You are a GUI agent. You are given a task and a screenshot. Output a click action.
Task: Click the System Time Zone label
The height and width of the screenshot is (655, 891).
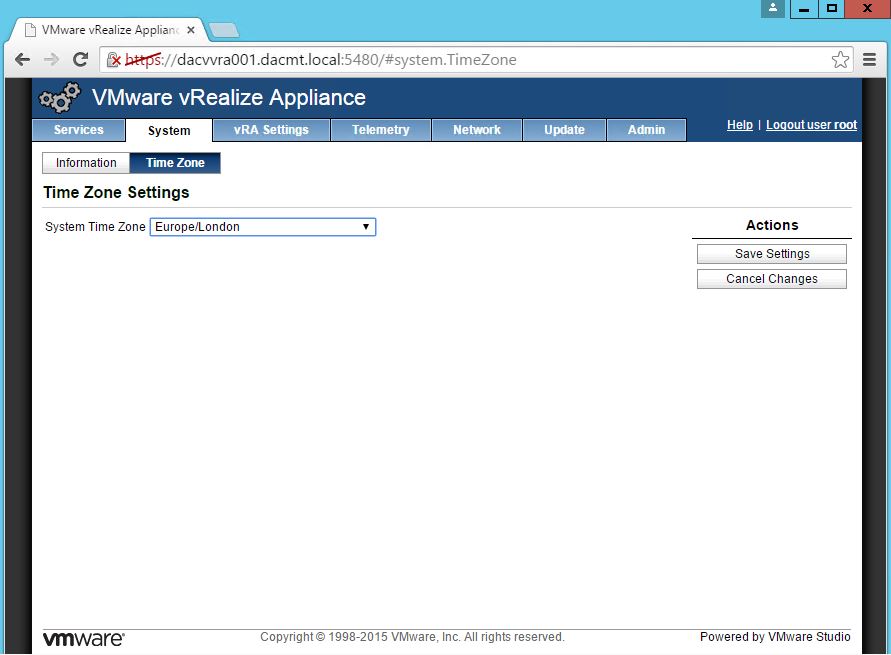(95, 227)
